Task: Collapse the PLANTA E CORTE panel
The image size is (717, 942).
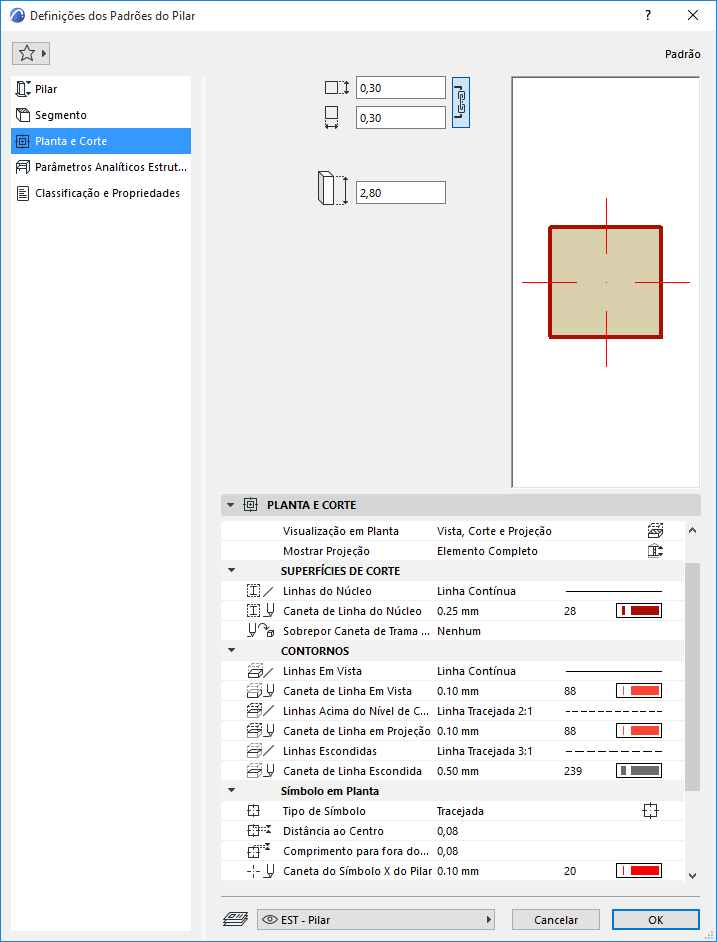Action: point(230,505)
